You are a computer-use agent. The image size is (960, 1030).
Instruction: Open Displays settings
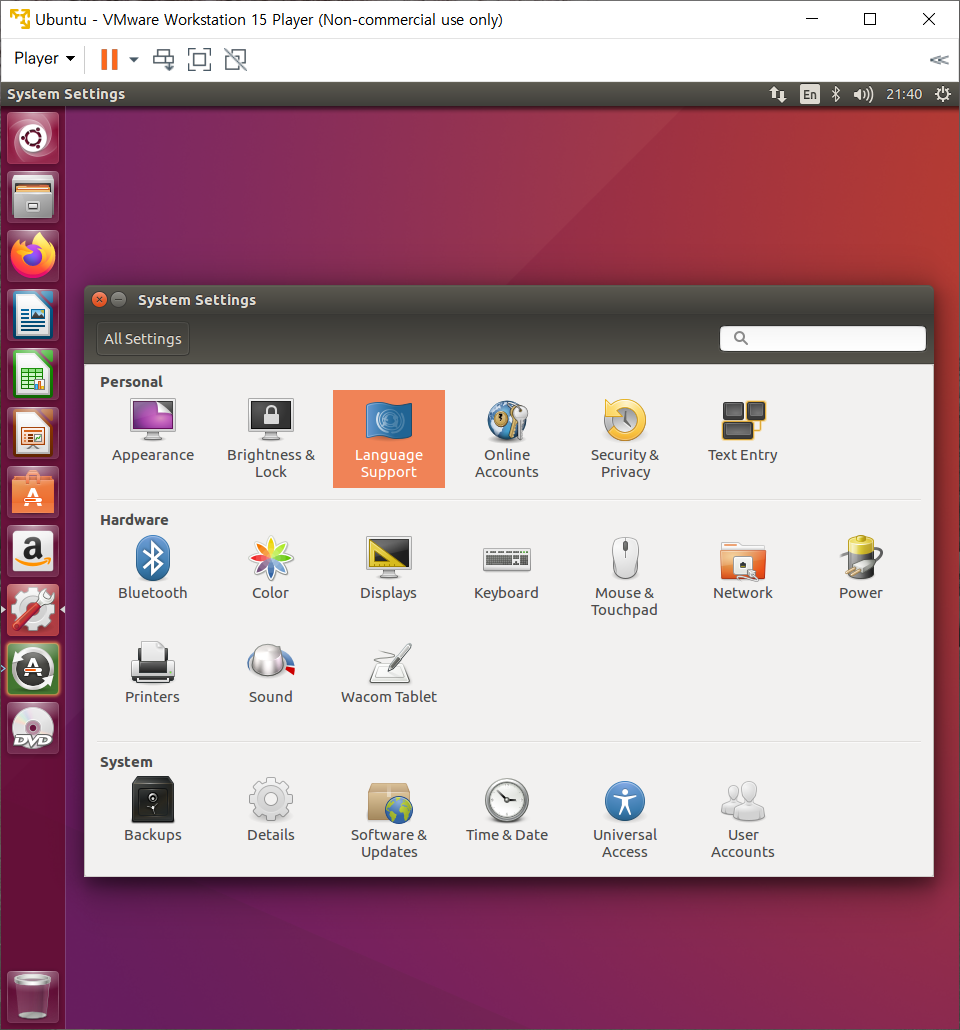(388, 568)
